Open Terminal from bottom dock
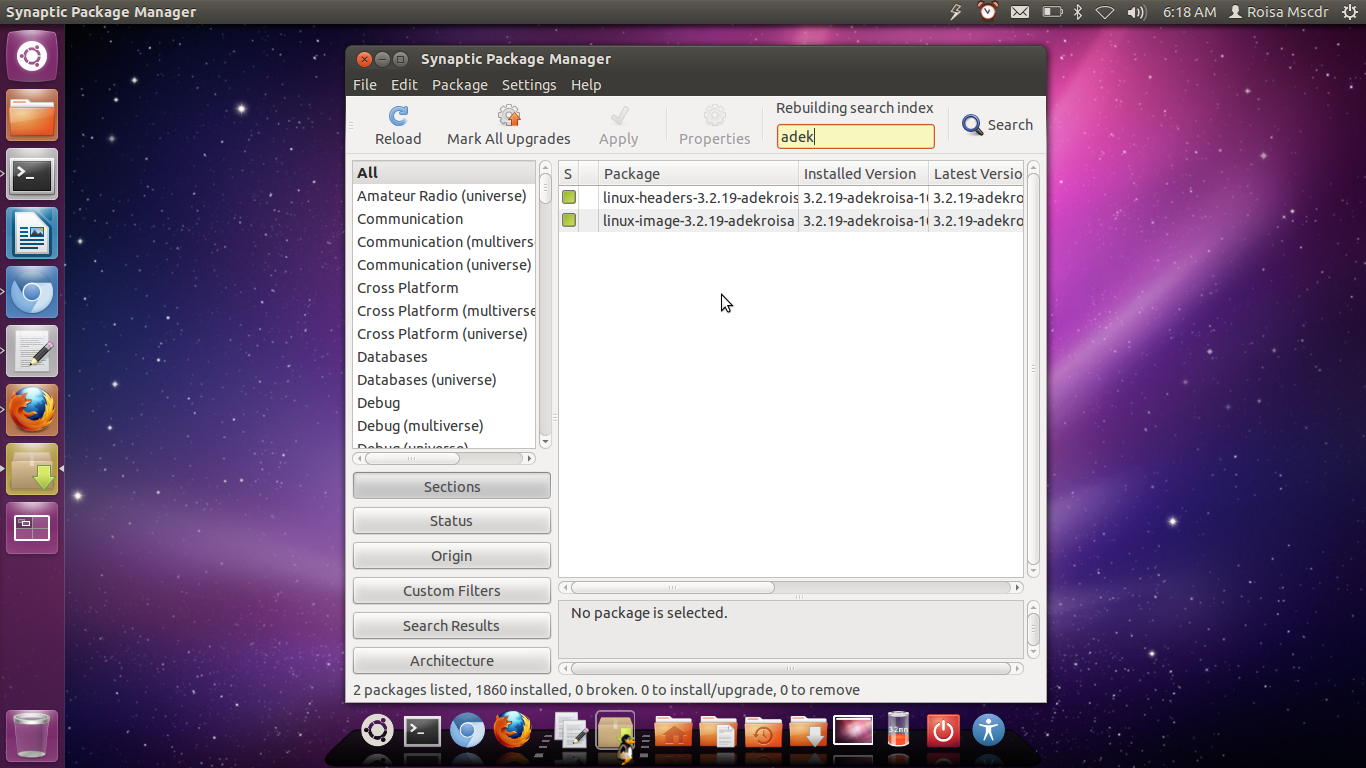Viewport: 1366px width, 768px height. coord(422,731)
